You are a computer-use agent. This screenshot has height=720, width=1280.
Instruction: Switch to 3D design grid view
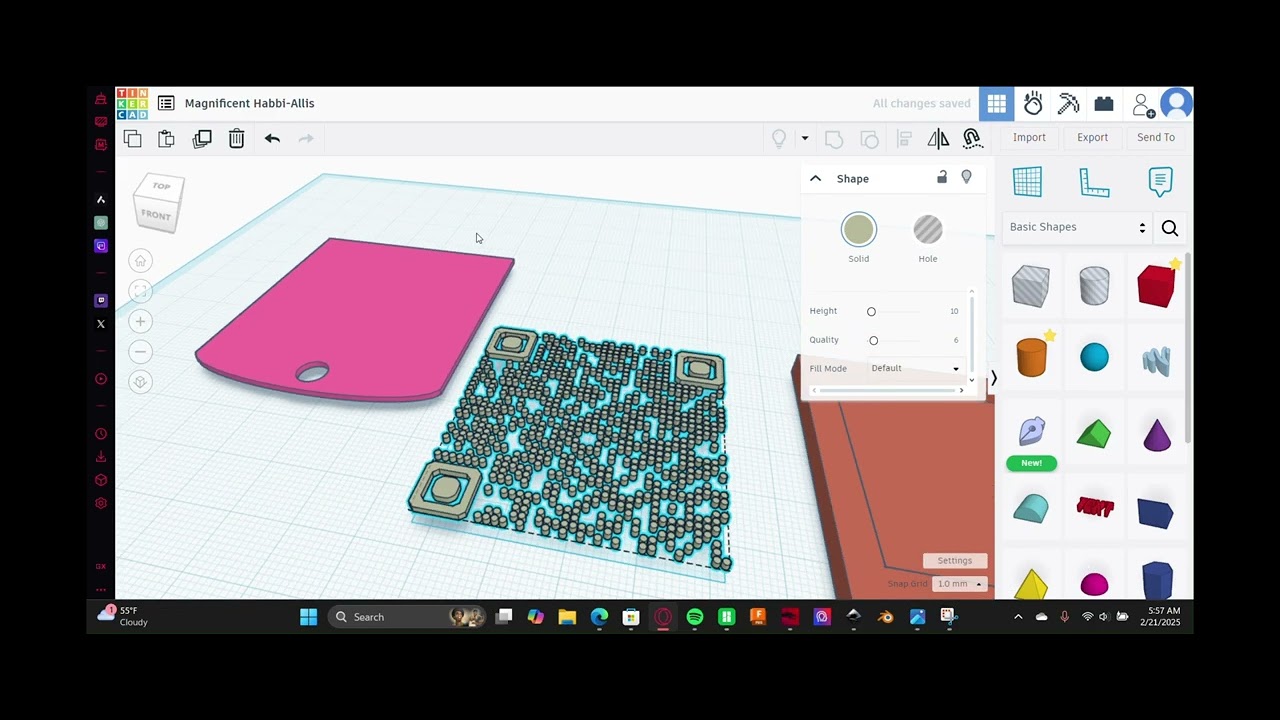click(997, 104)
